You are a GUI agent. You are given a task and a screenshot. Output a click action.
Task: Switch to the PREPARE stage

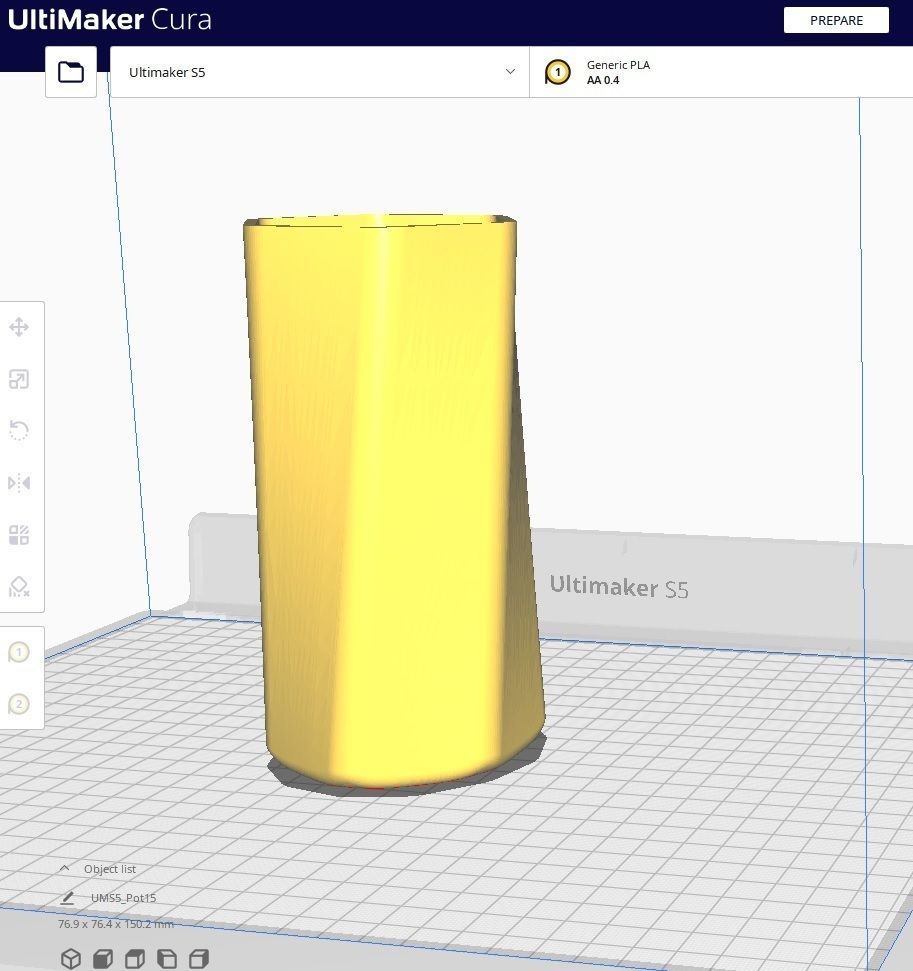coord(836,20)
